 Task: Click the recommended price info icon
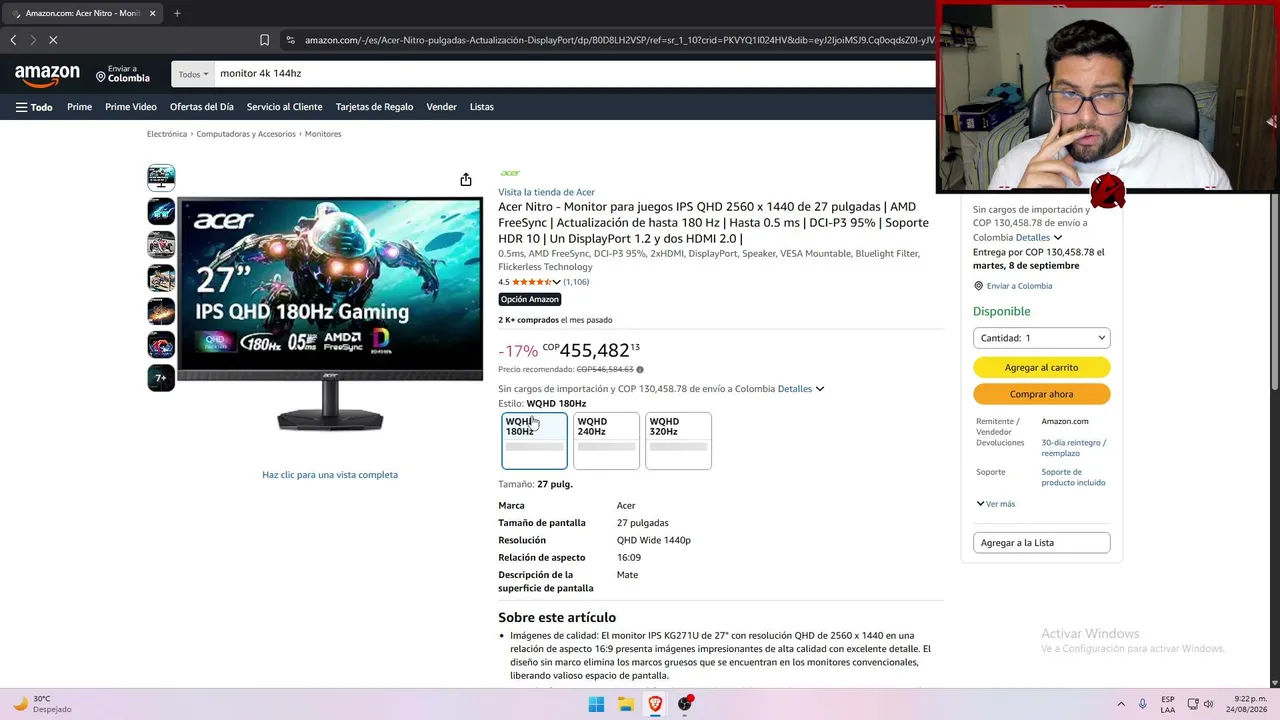tap(640, 370)
